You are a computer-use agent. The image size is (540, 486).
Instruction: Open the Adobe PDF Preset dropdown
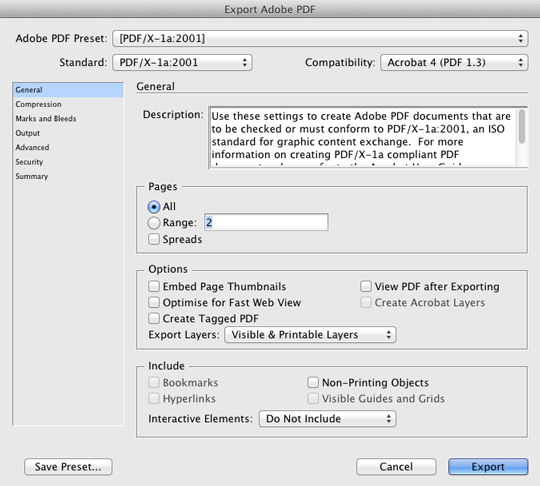320,38
